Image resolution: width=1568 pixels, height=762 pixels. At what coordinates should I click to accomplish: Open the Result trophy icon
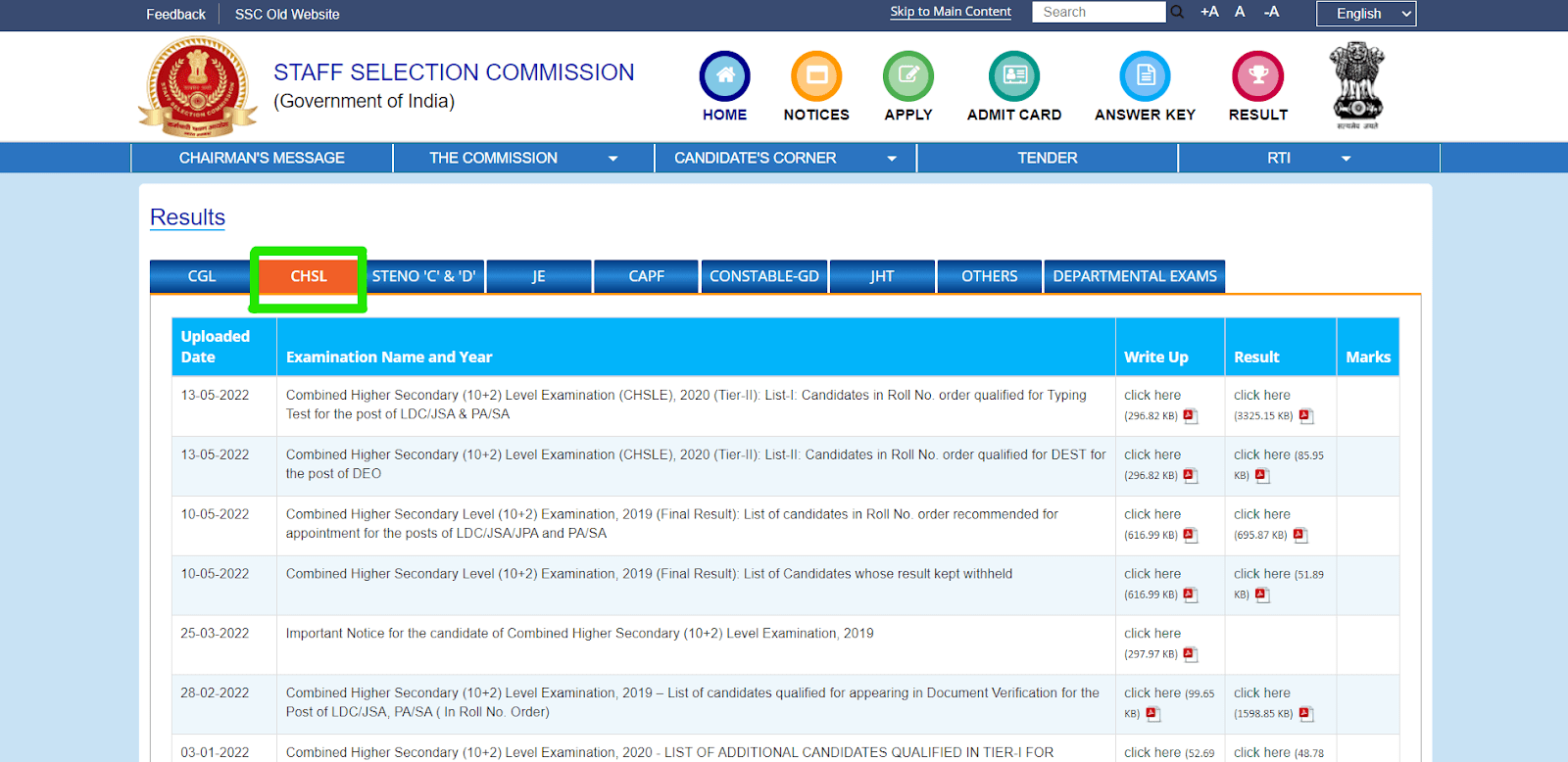click(1258, 76)
